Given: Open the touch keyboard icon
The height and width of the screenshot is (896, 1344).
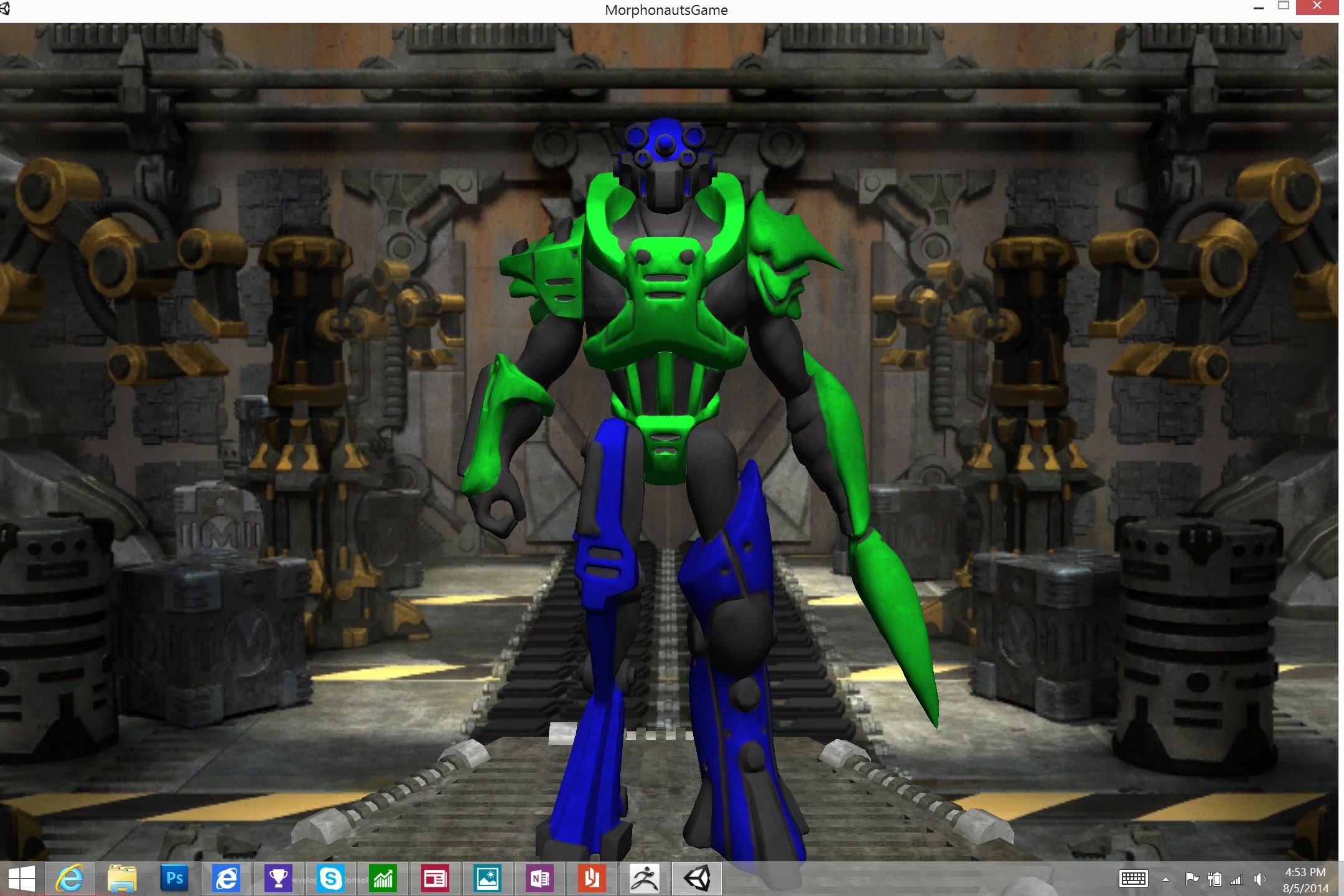Looking at the screenshot, I should tap(1133, 879).
